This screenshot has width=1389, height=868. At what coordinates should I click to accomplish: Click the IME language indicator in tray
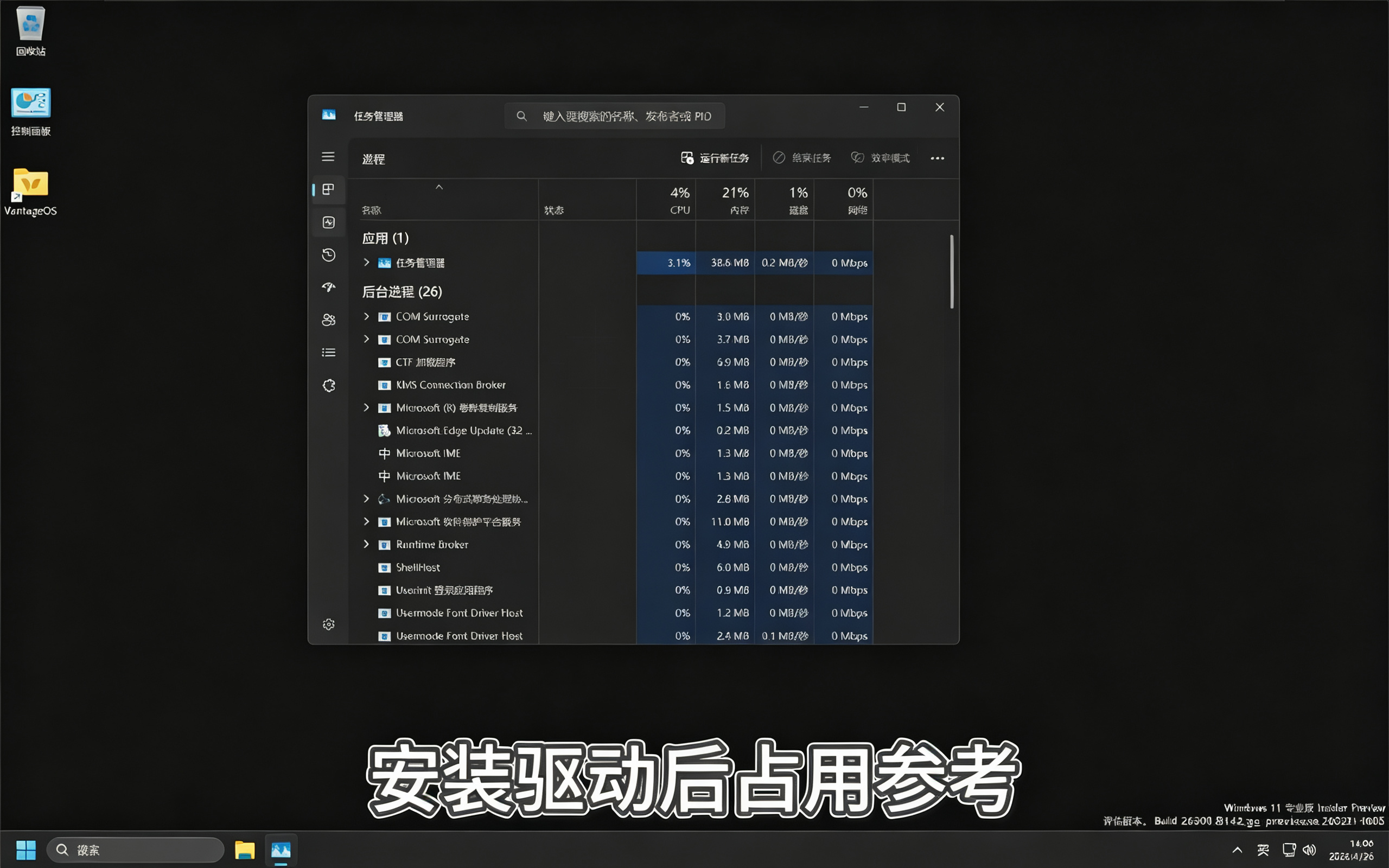click(x=1263, y=850)
